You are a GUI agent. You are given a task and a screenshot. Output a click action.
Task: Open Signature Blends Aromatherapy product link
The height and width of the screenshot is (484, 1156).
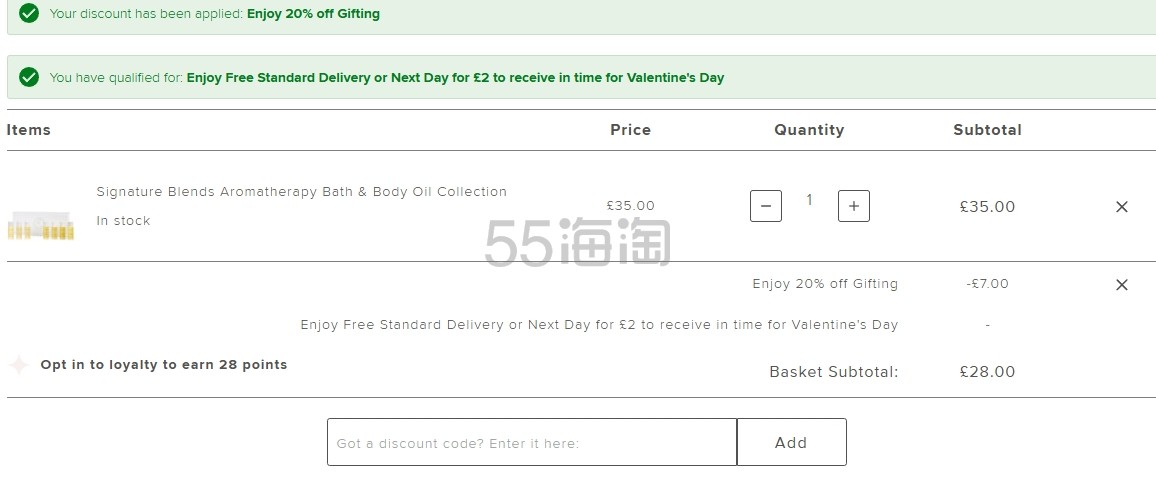pos(302,192)
